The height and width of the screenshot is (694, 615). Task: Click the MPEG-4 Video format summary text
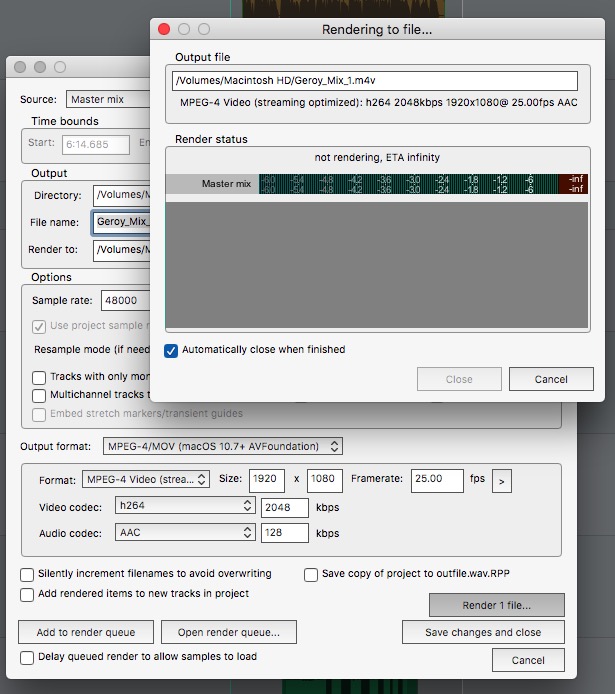click(379, 103)
